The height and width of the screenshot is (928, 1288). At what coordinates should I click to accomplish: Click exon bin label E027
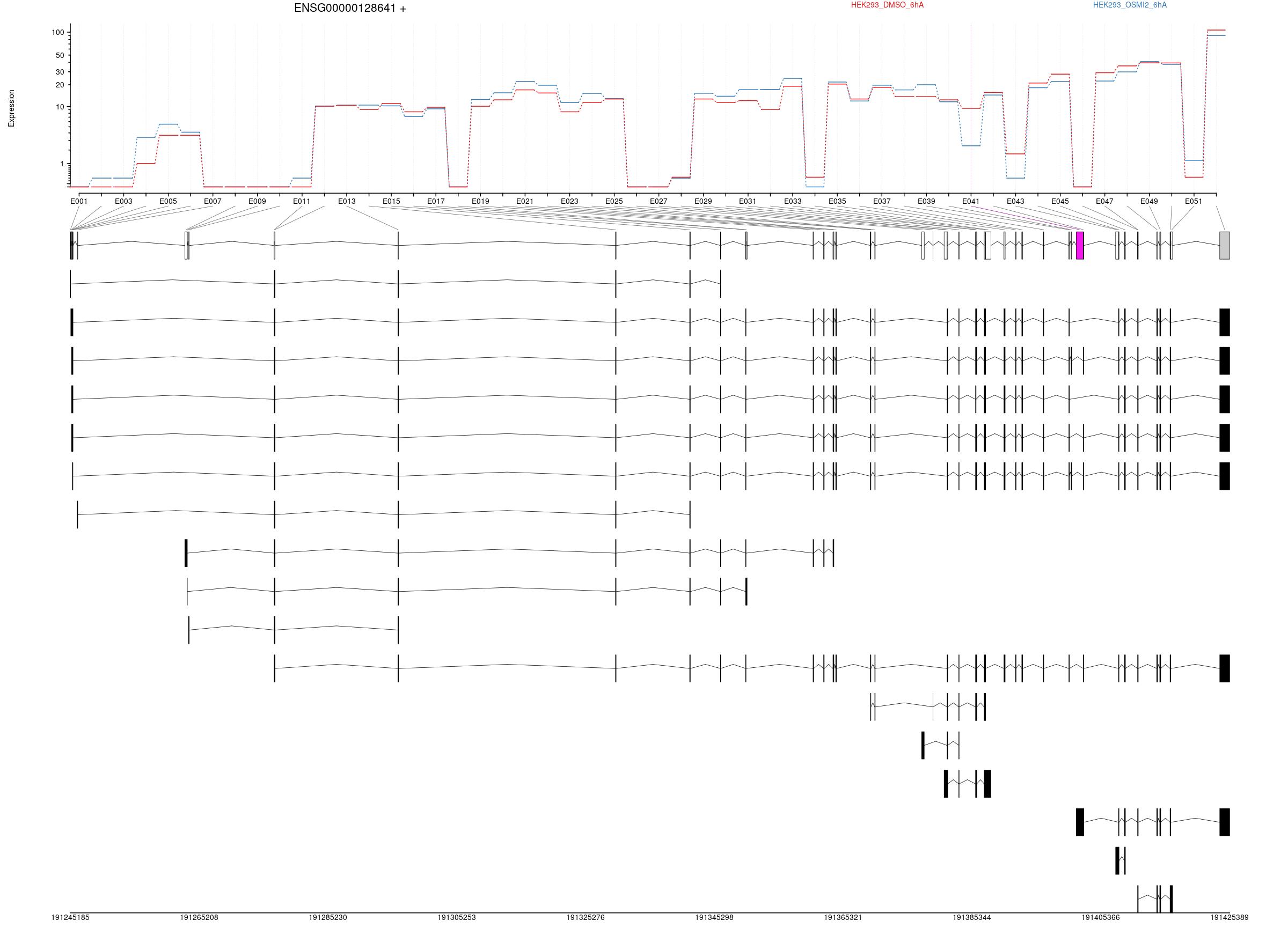[x=659, y=202]
